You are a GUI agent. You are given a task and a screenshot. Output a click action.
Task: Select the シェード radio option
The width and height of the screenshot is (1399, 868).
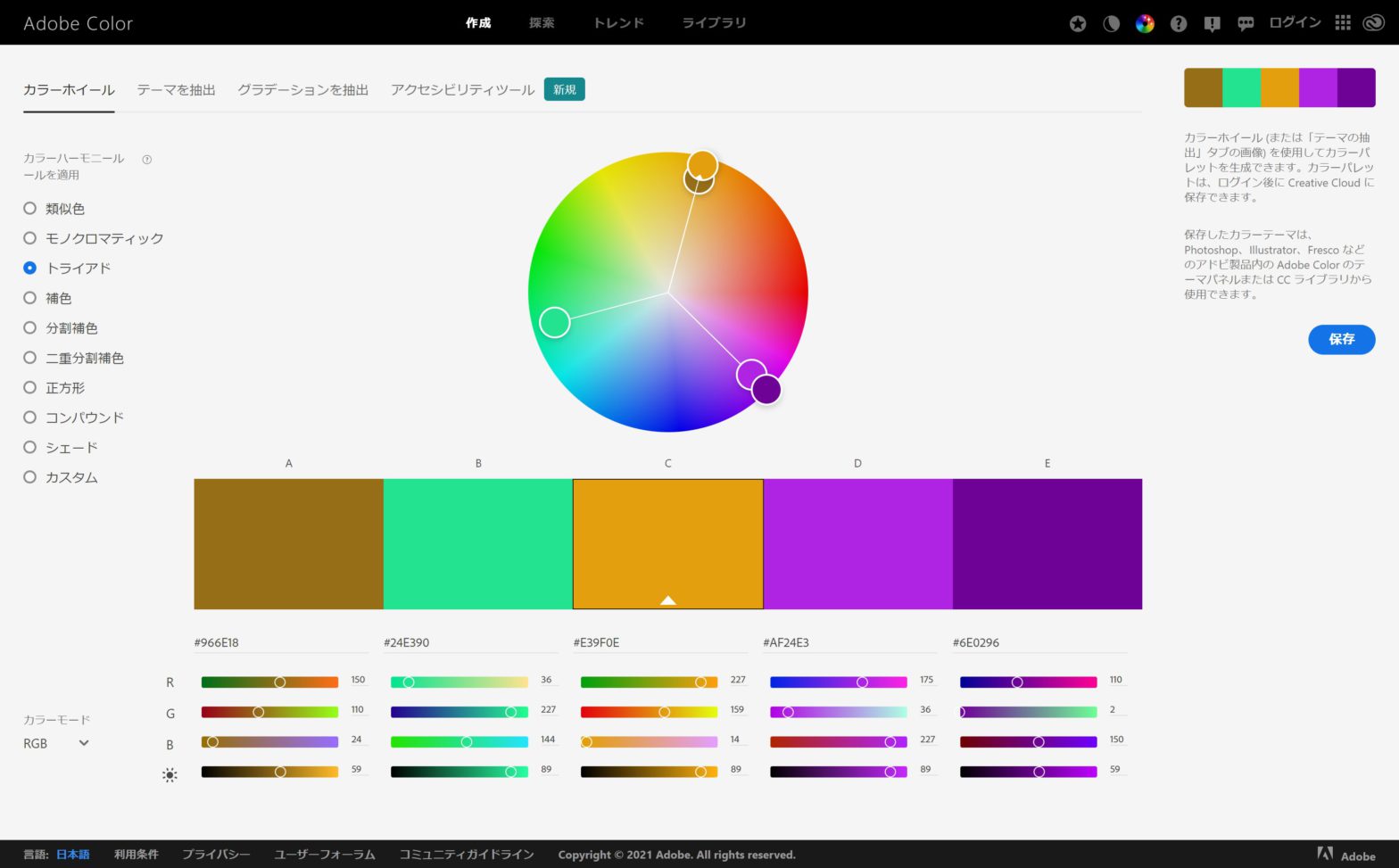[x=29, y=447]
